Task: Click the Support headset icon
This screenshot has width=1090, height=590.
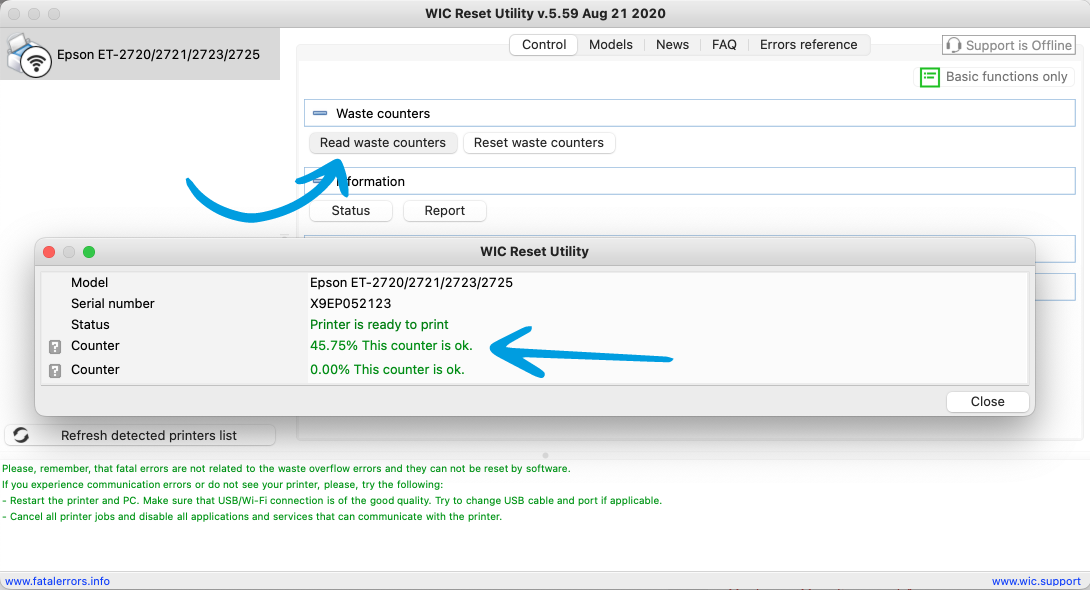Action: click(x=954, y=45)
